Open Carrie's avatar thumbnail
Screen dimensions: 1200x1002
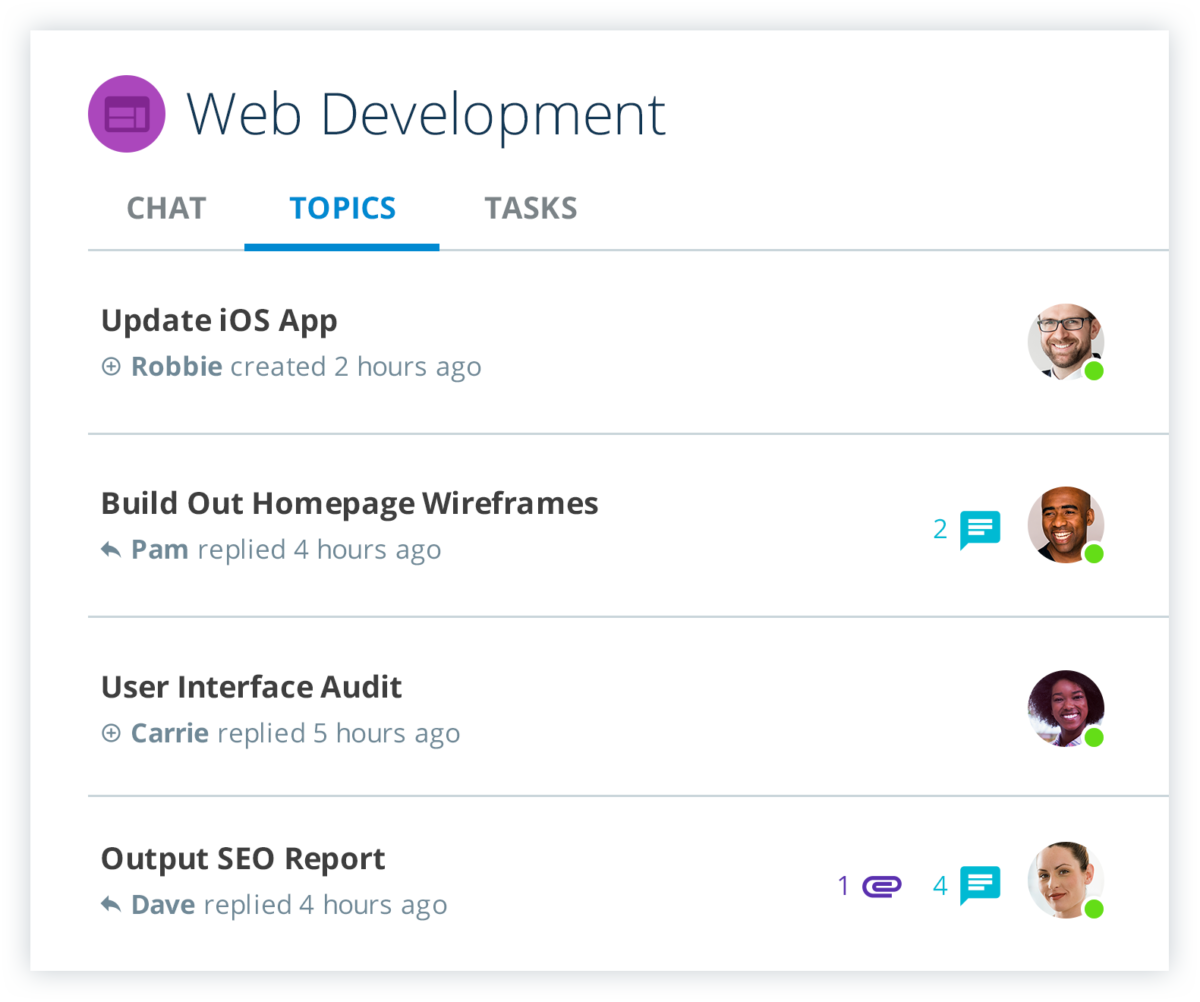pyautogui.click(x=1066, y=708)
